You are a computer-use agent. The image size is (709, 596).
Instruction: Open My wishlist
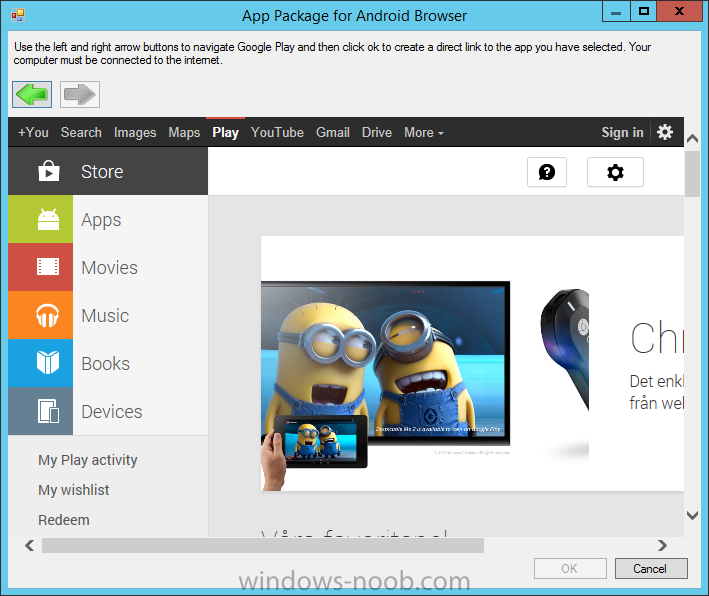click(x=74, y=490)
